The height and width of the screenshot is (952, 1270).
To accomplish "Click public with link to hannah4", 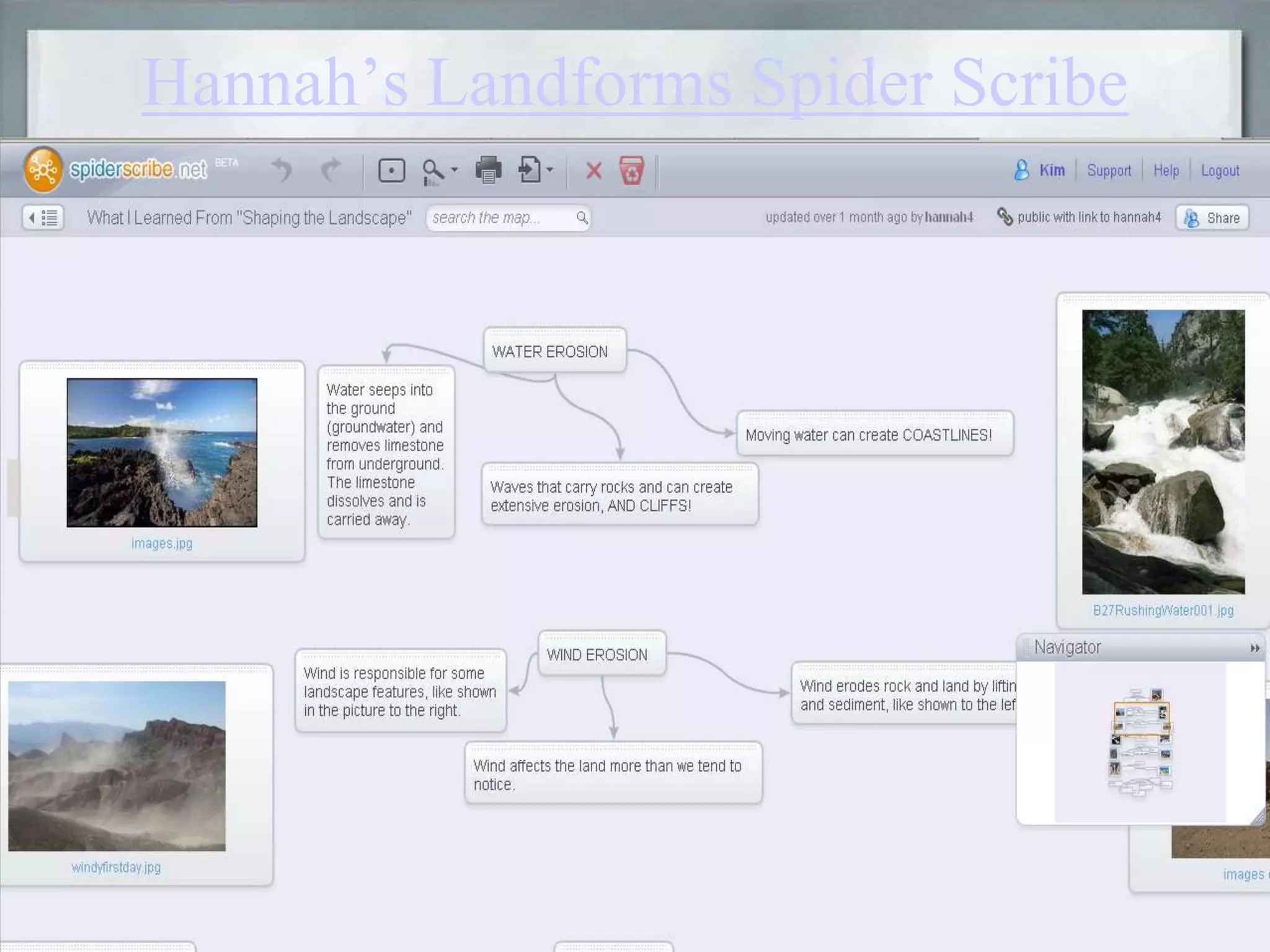I will coord(1089,217).
